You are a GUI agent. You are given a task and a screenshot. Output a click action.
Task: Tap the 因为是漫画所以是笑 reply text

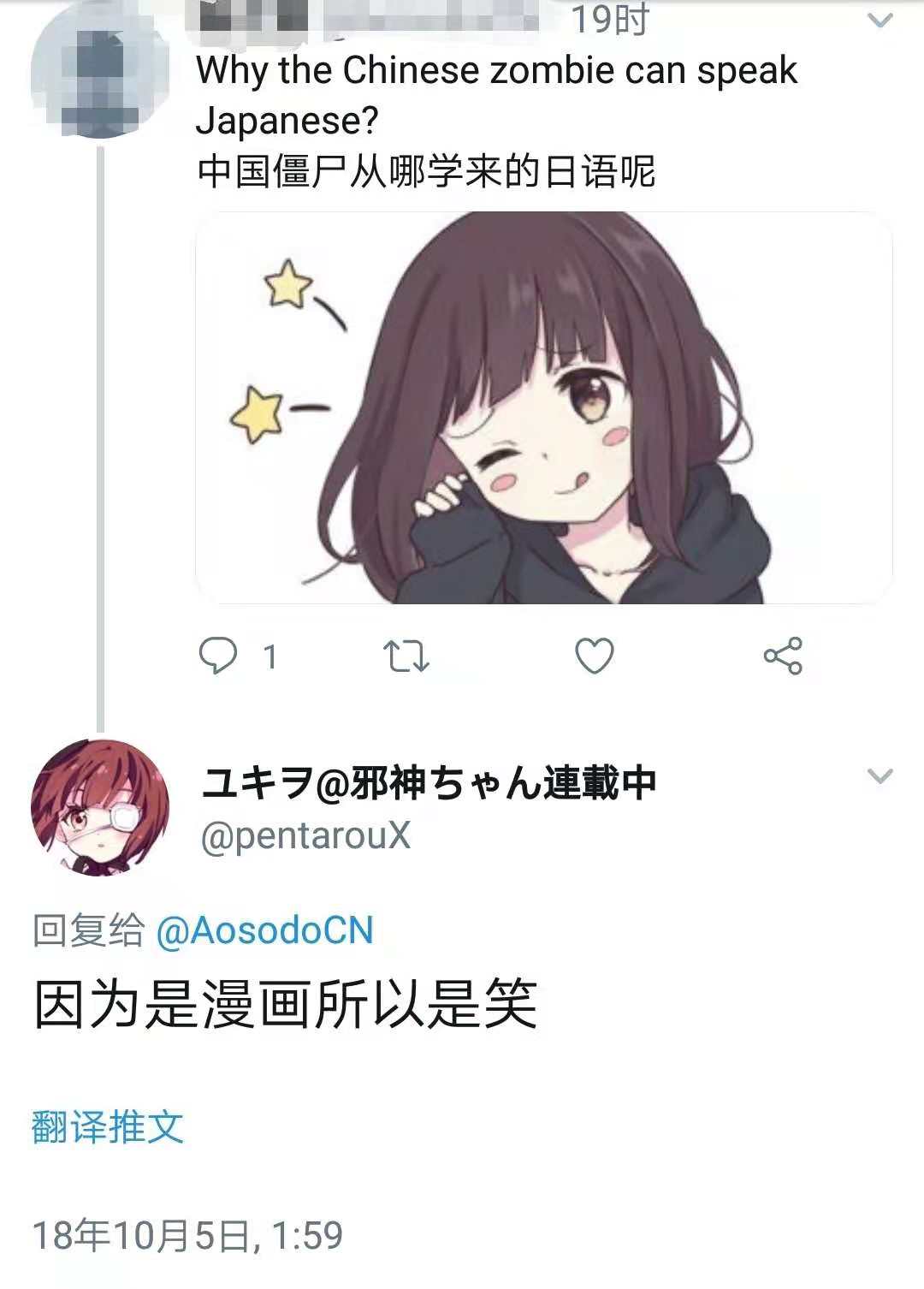coord(286,1004)
